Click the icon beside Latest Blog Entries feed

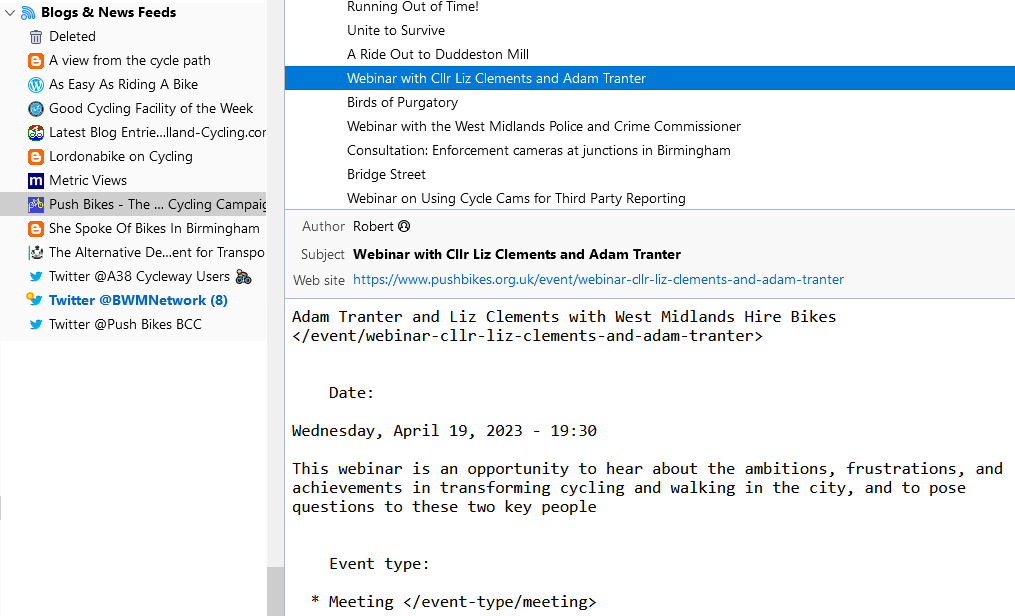36,132
